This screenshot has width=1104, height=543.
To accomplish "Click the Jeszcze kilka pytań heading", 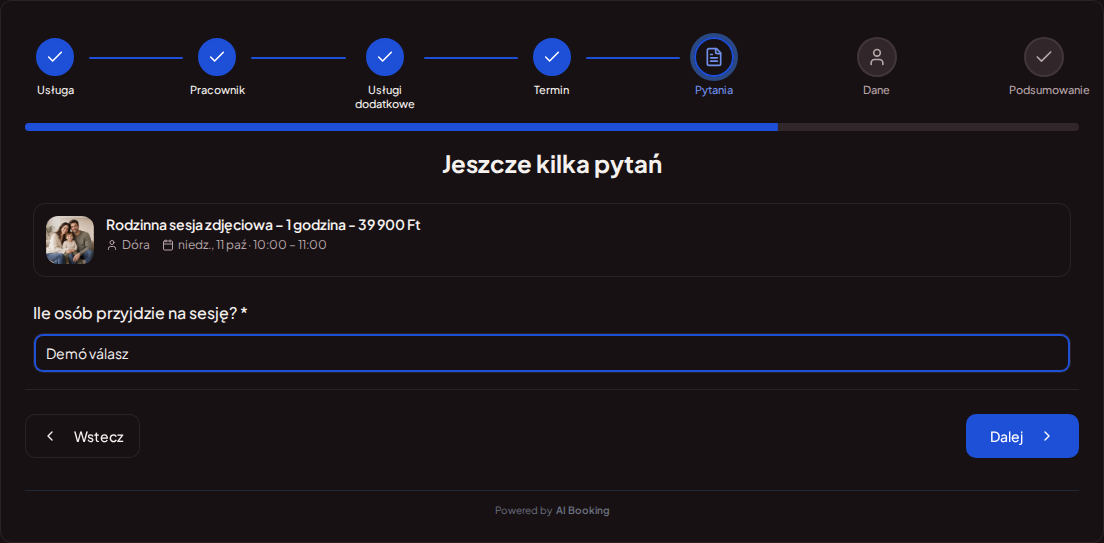I will point(552,164).
